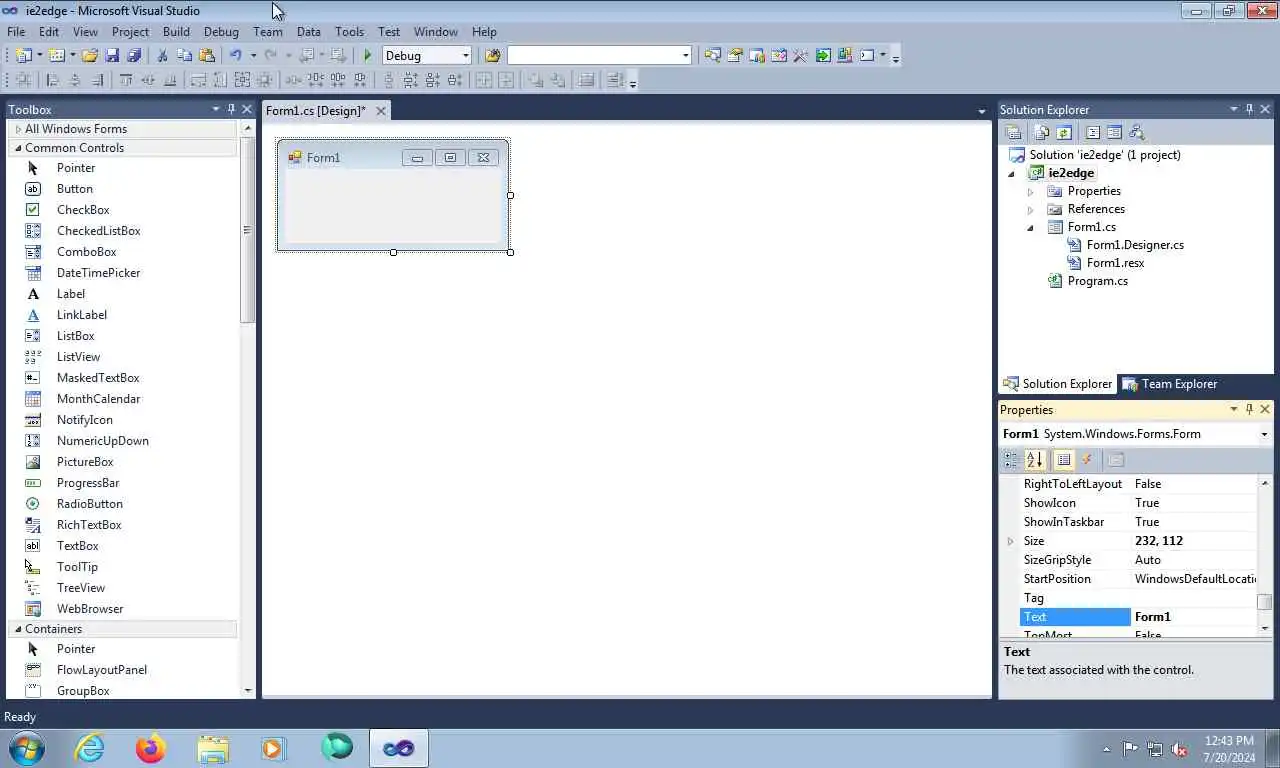The width and height of the screenshot is (1280, 768).
Task: Click the Properties icon in Solution Explorer toolbar
Action: click(1013, 132)
